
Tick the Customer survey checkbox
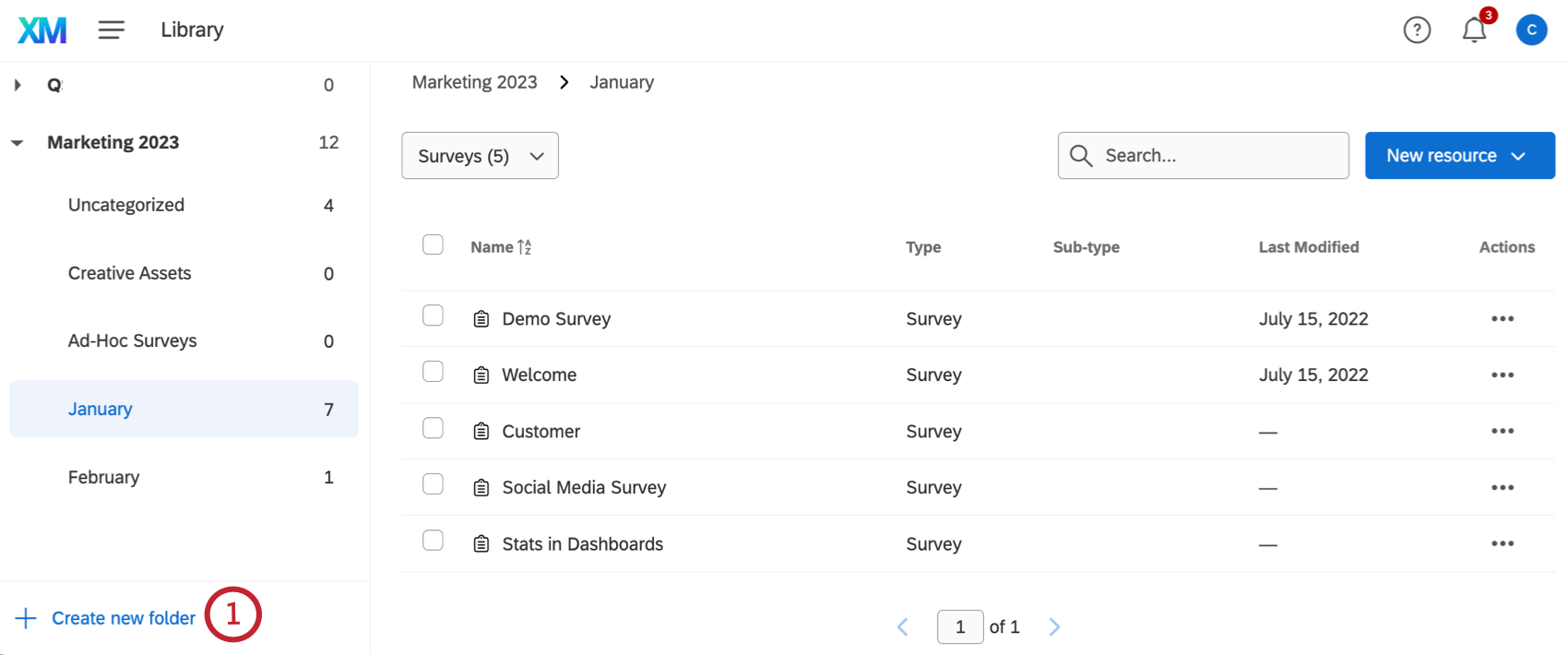[433, 429]
